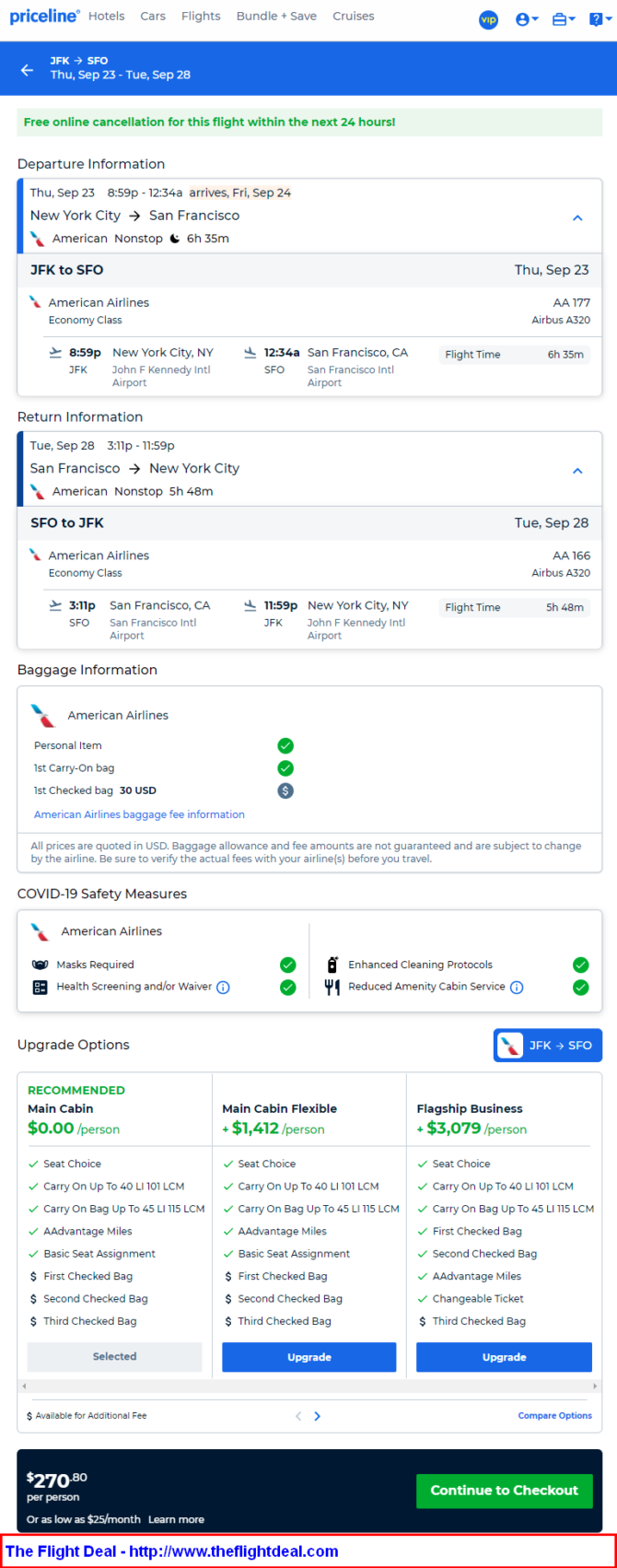
Task: Click the info icon next to Health Screening
Action: click(223, 988)
